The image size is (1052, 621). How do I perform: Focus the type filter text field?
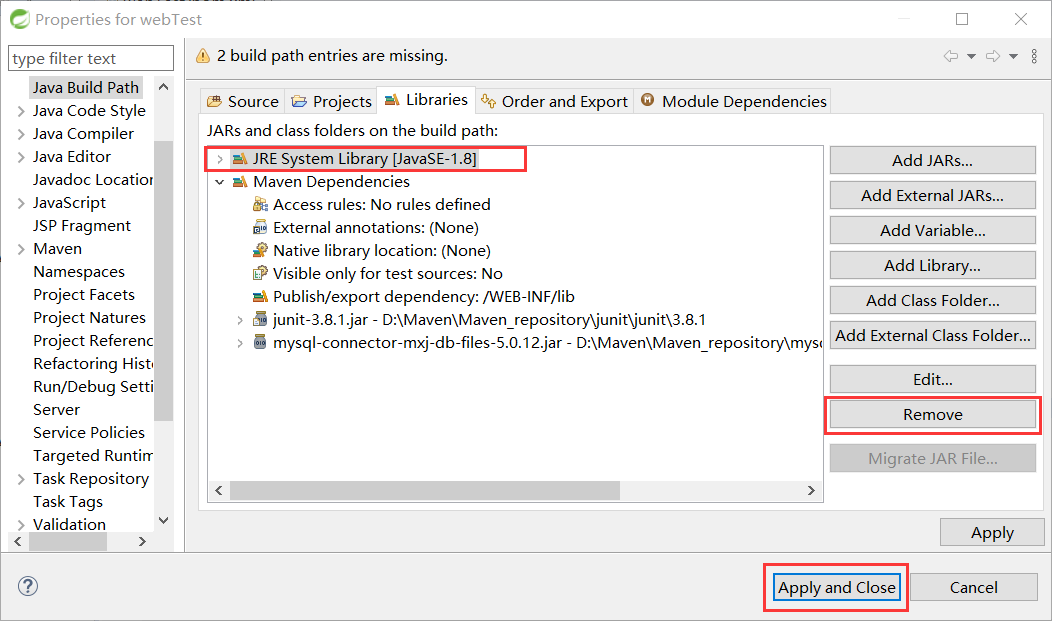click(x=91, y=58)
